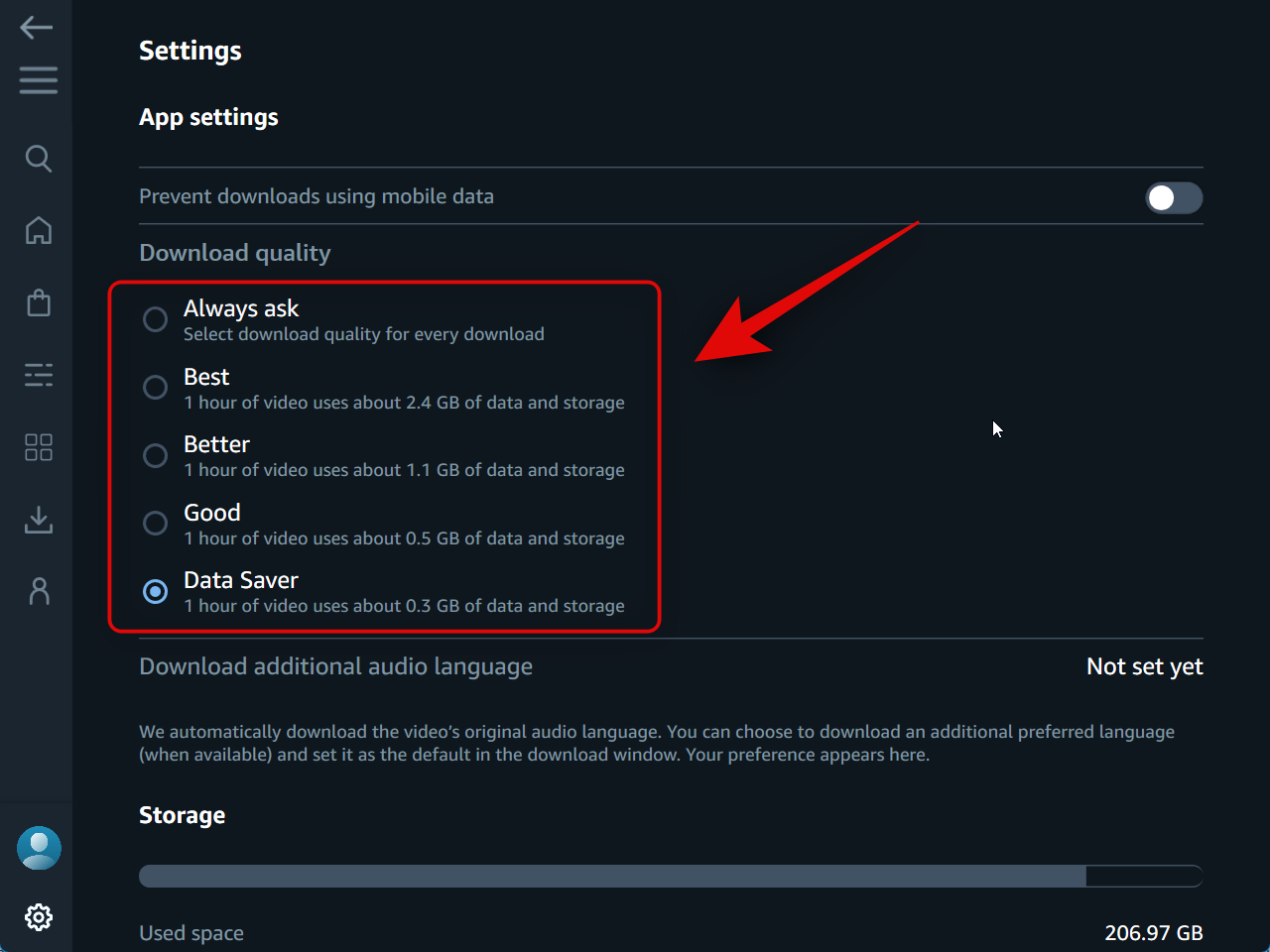
Task: Select Data Saver download quality
Action: [155, 591]
